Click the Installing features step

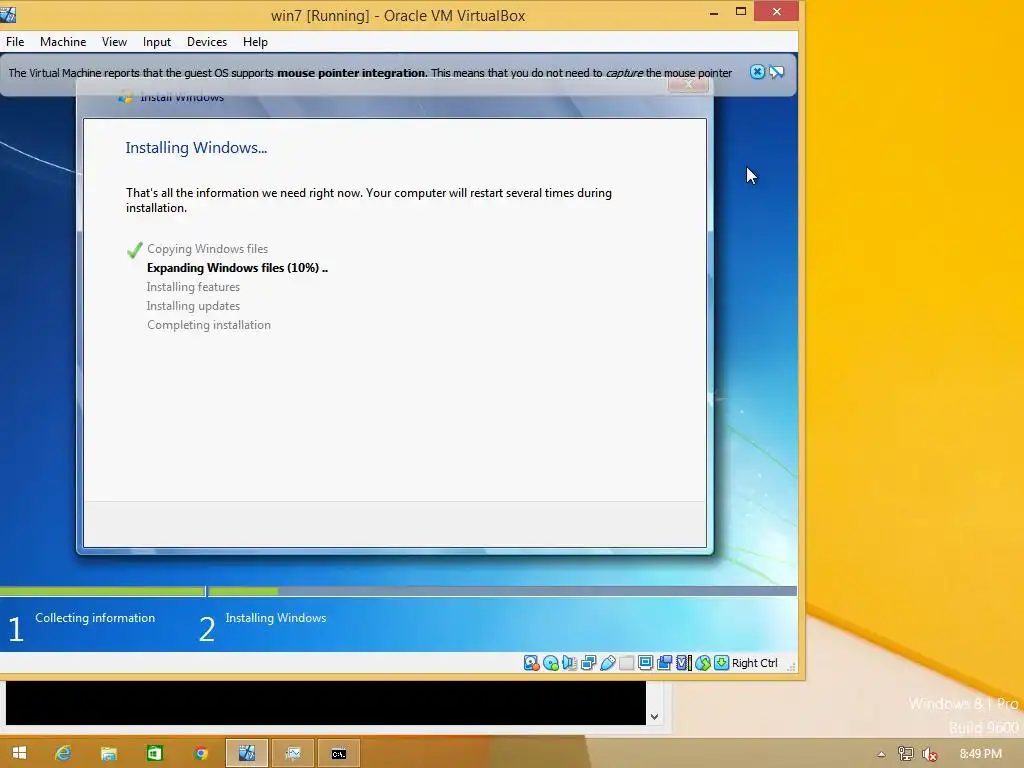pyautogui.click(x=193, y=287)
